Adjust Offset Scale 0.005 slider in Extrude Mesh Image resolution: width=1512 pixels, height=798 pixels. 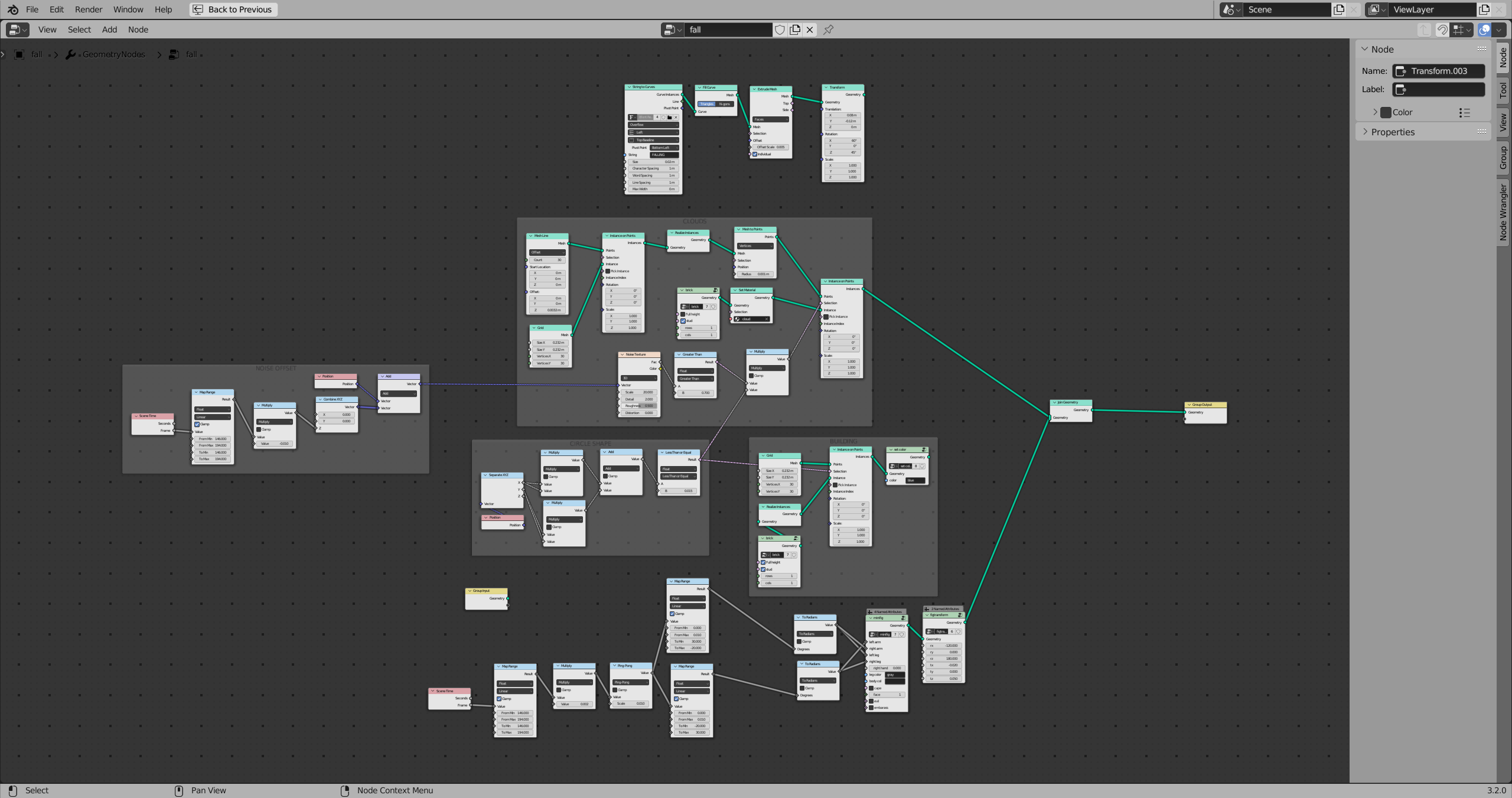pyautogui.click(x=770, y=147)
